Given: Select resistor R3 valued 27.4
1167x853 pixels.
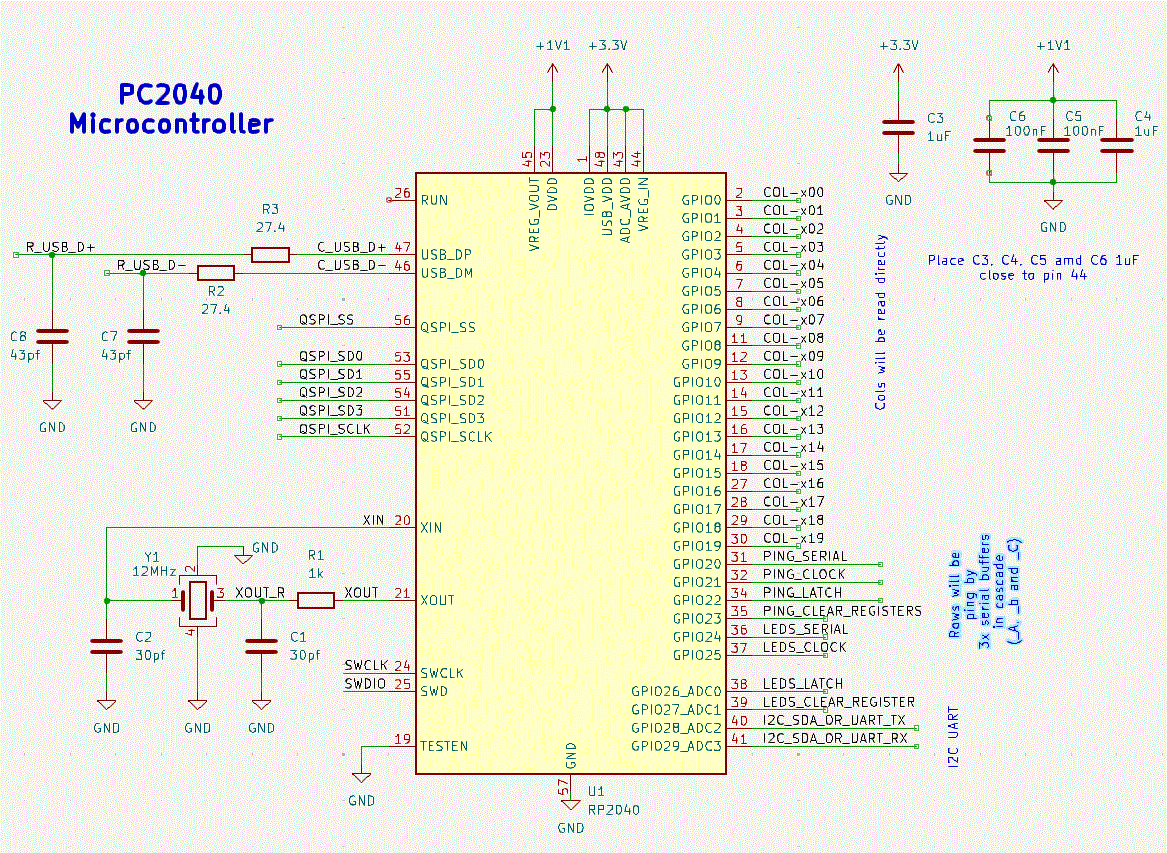Looking at the screenshot, I should (x=268, y=255).
